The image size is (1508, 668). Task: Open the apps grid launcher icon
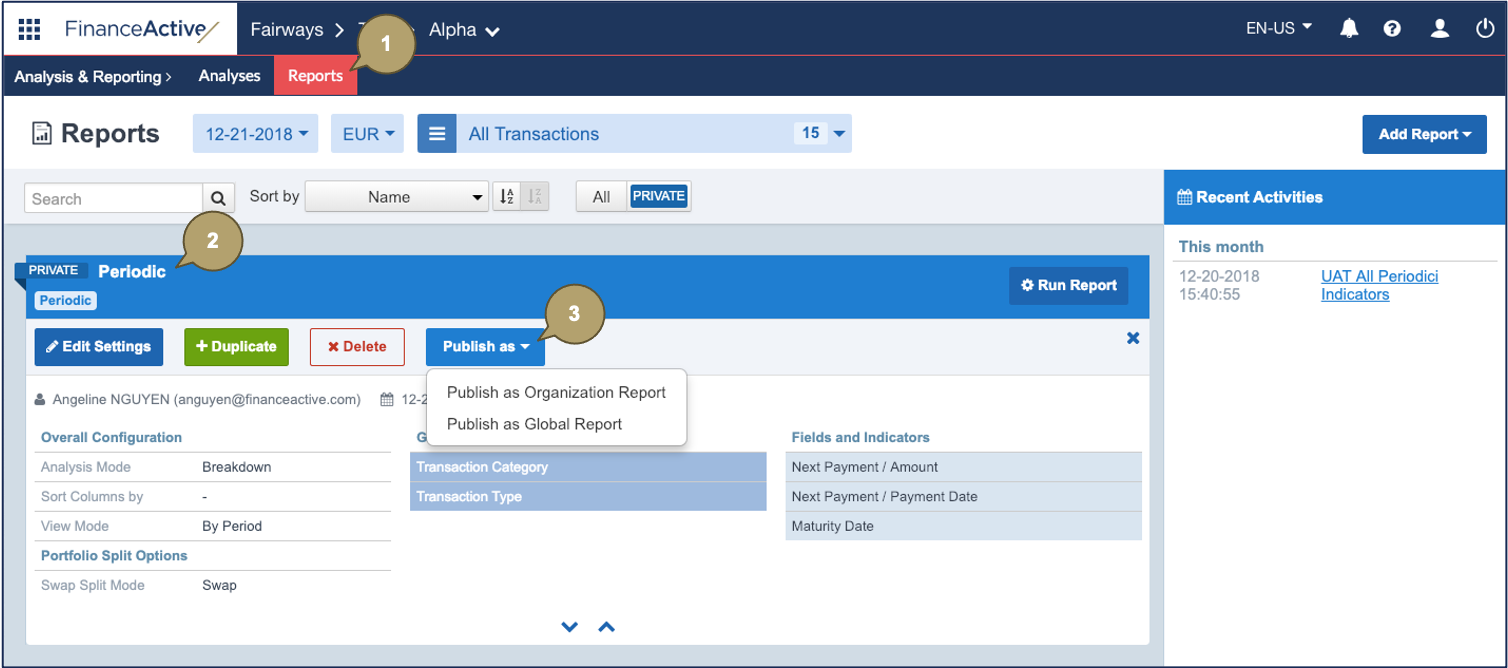click(29, 29)
